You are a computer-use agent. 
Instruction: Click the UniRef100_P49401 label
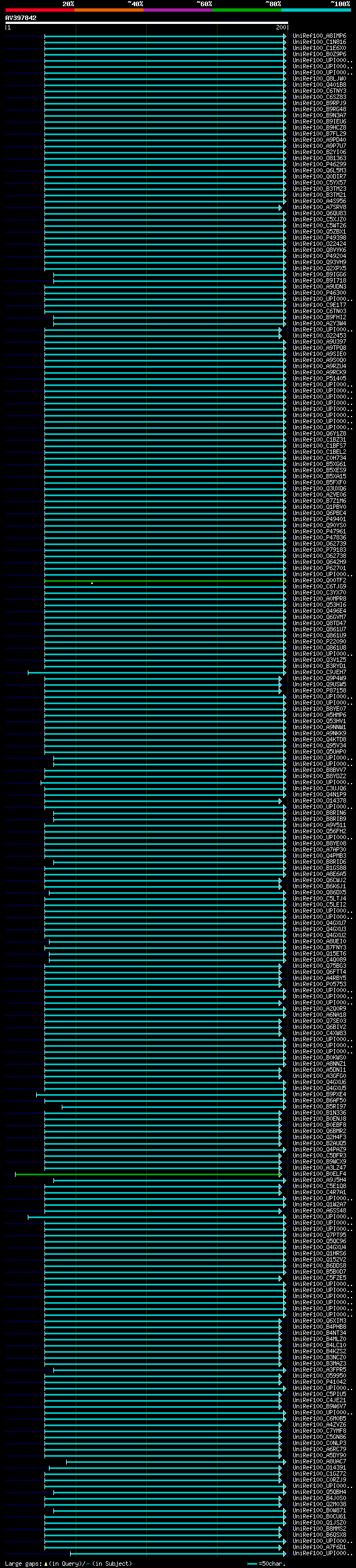click(x=319, y=519)
